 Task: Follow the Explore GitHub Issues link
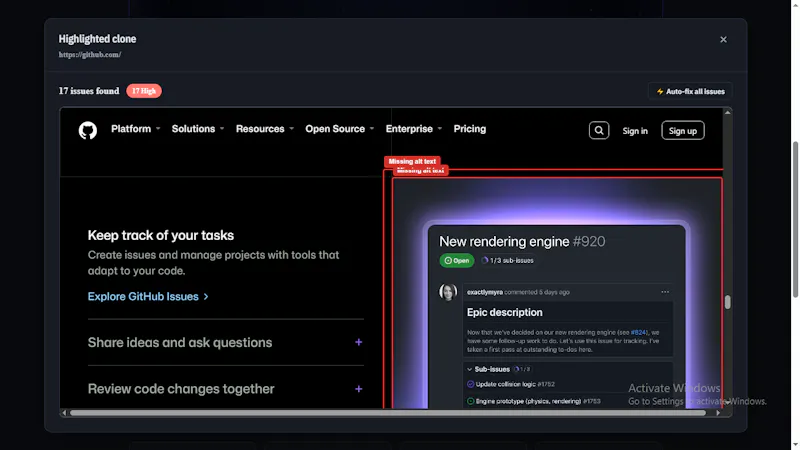click(148, 296)
